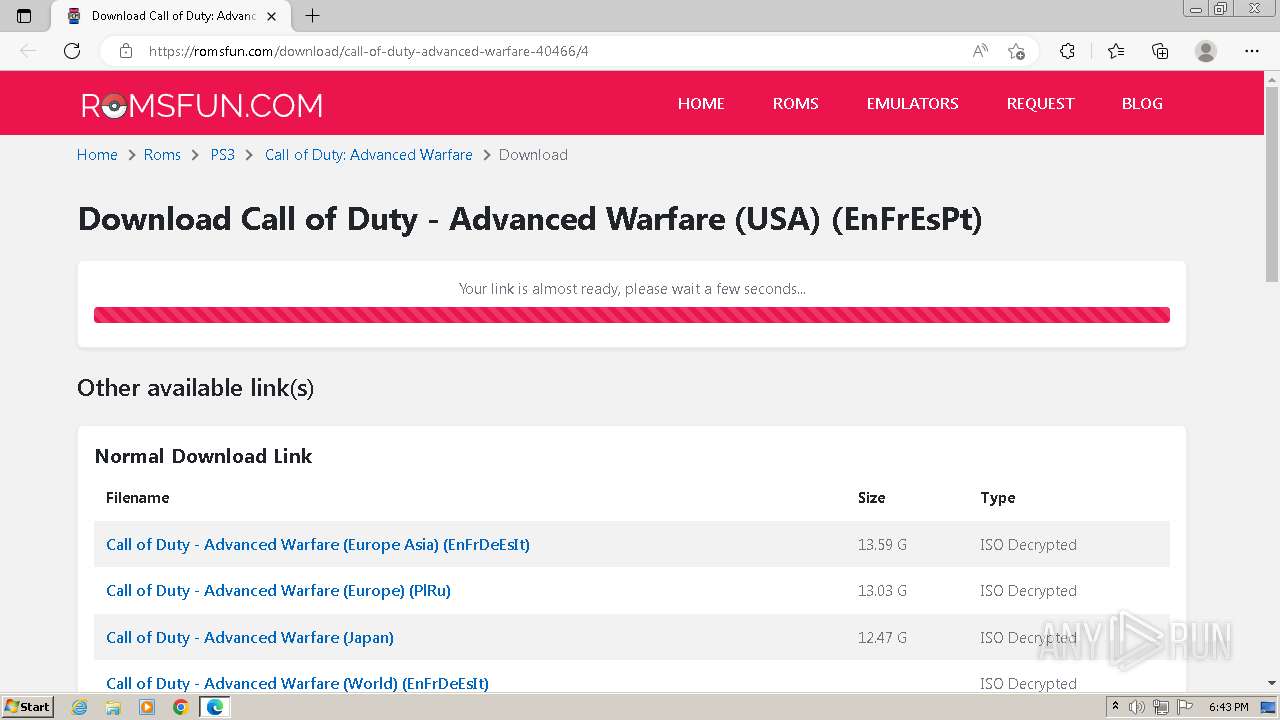Launch Chrome from the taskbar
Viewport: 1280px width, 720px height.
[x=180, y=707]
